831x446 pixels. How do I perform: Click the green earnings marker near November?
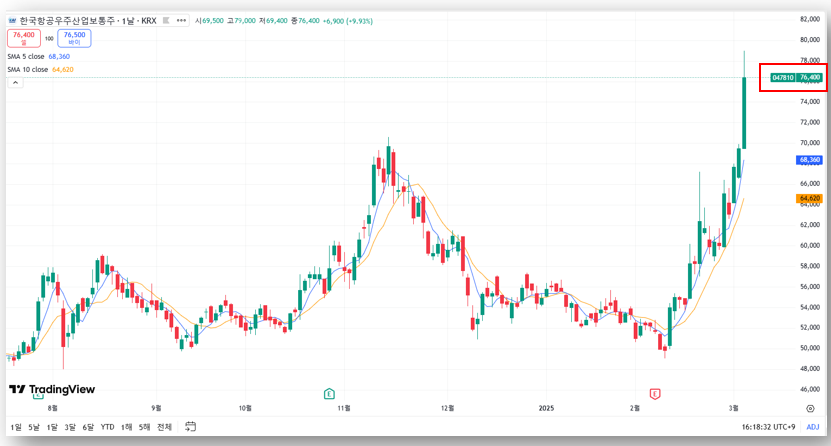point(329,394)
